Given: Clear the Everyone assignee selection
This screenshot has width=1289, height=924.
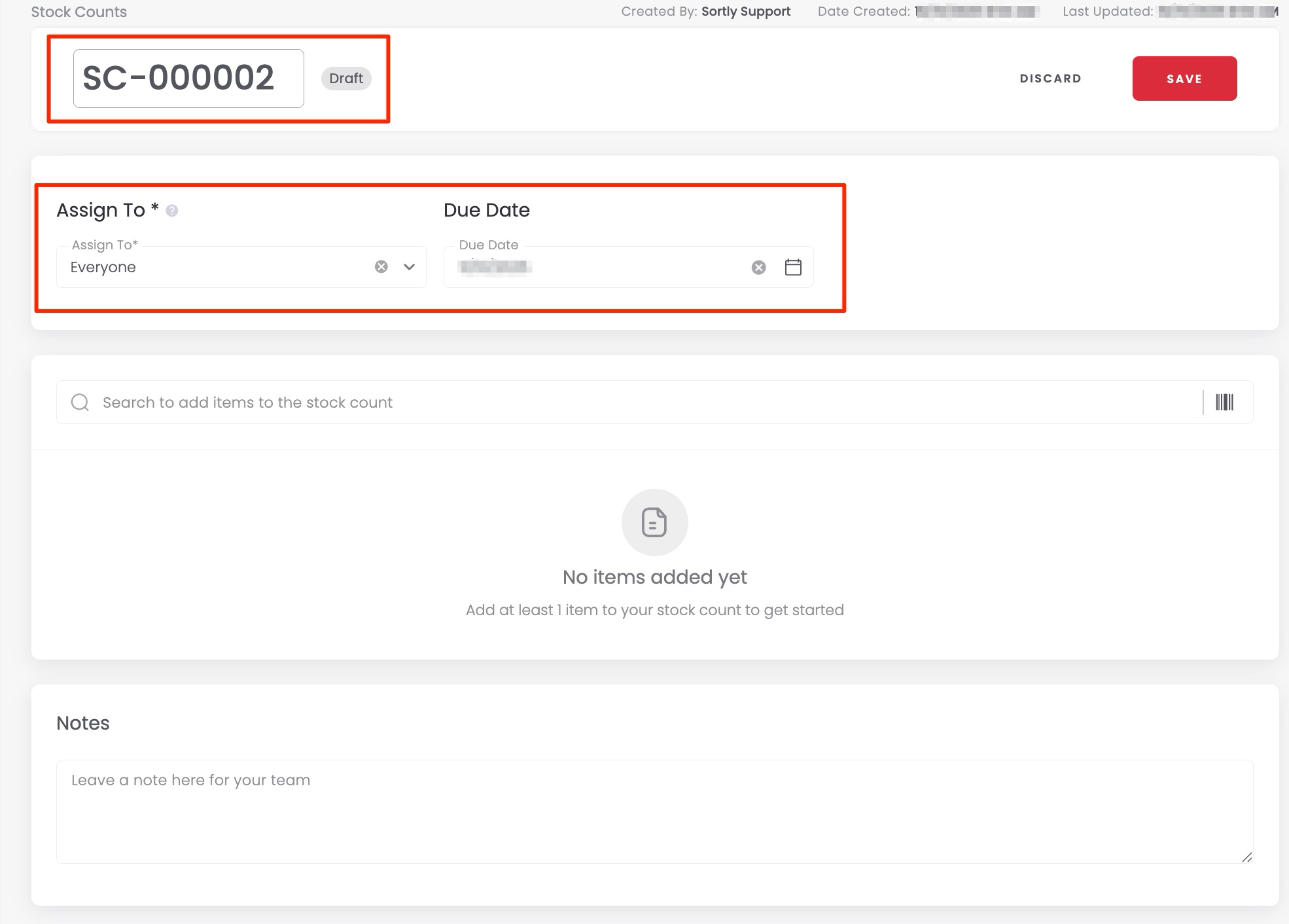Looking at the screenshot, I should 381,266.
